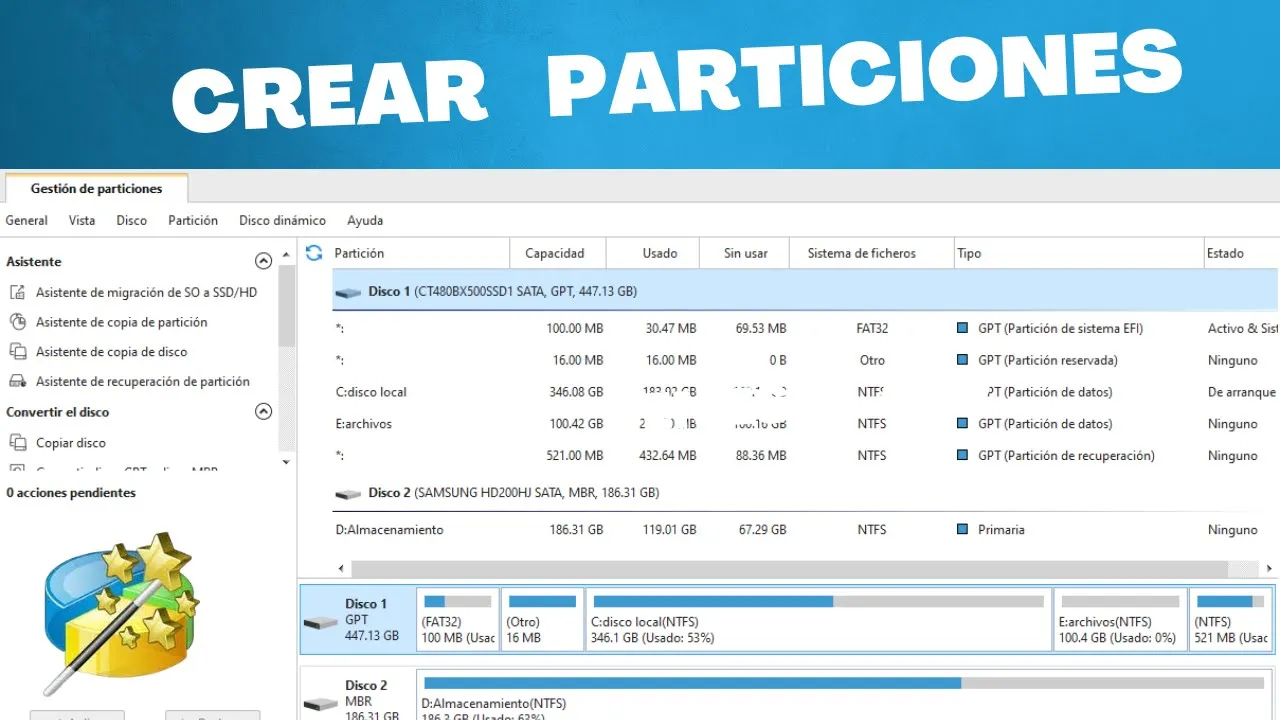Select C:disco local(NTFS) block in disk map
Image resolution: width=1280 pixels, height=720 pixels.
click(x=819, y=620)
